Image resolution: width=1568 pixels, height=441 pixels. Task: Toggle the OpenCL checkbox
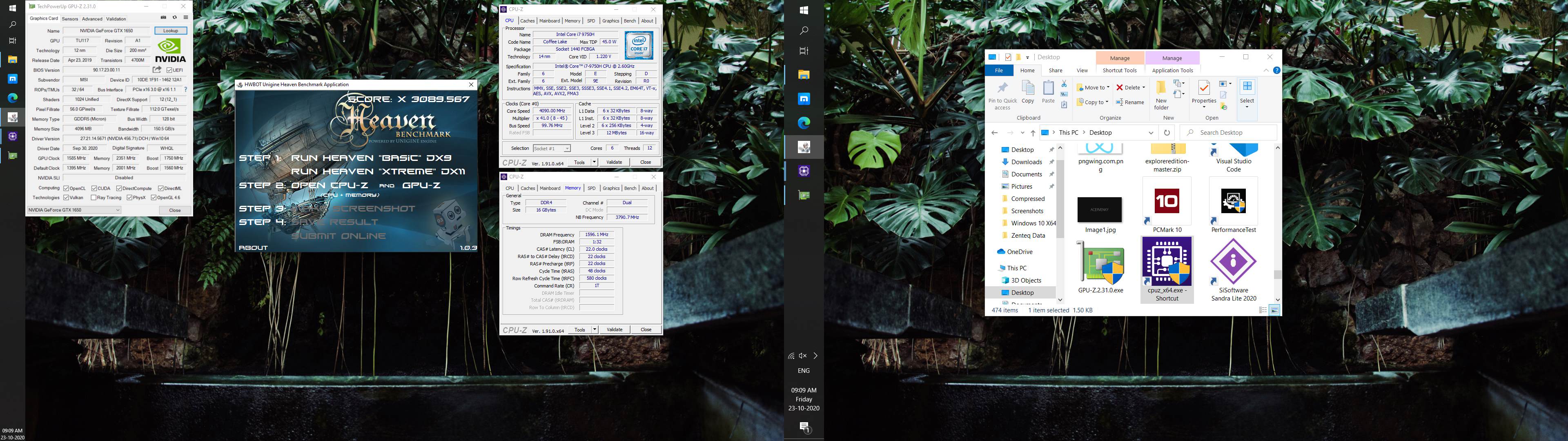(66, 188)
